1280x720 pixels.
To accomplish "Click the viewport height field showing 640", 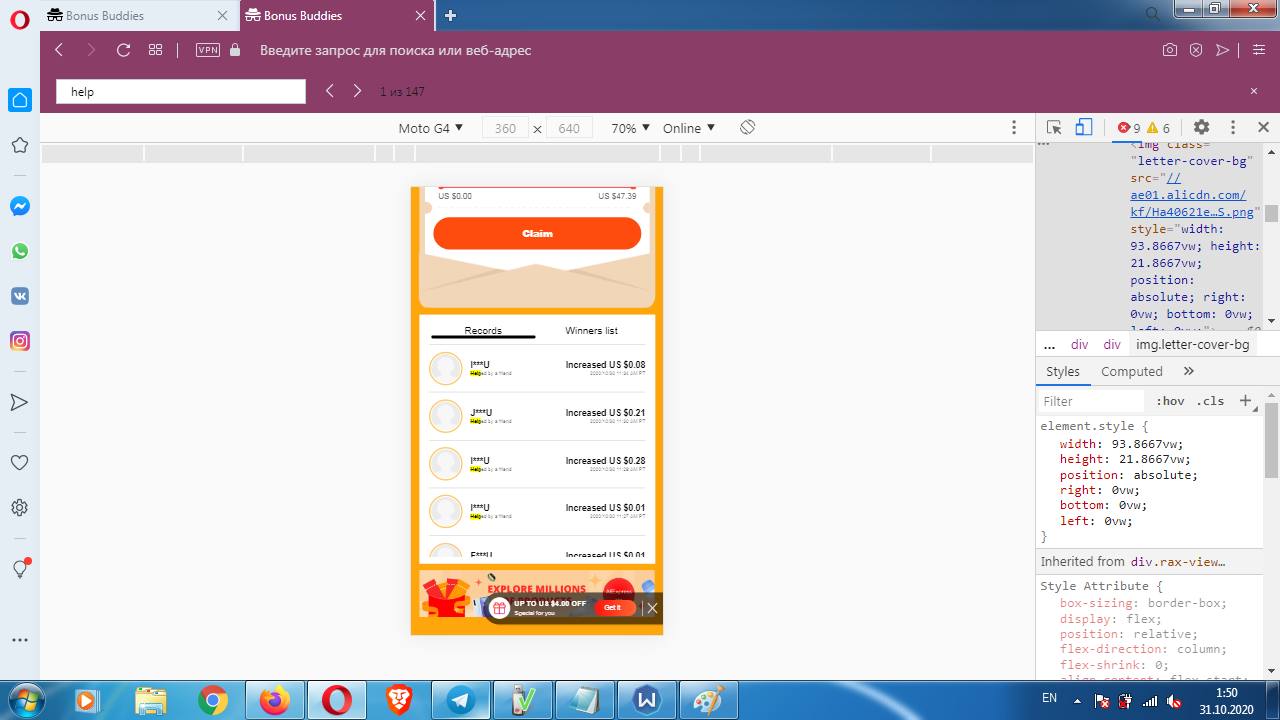I will (569, 128).
